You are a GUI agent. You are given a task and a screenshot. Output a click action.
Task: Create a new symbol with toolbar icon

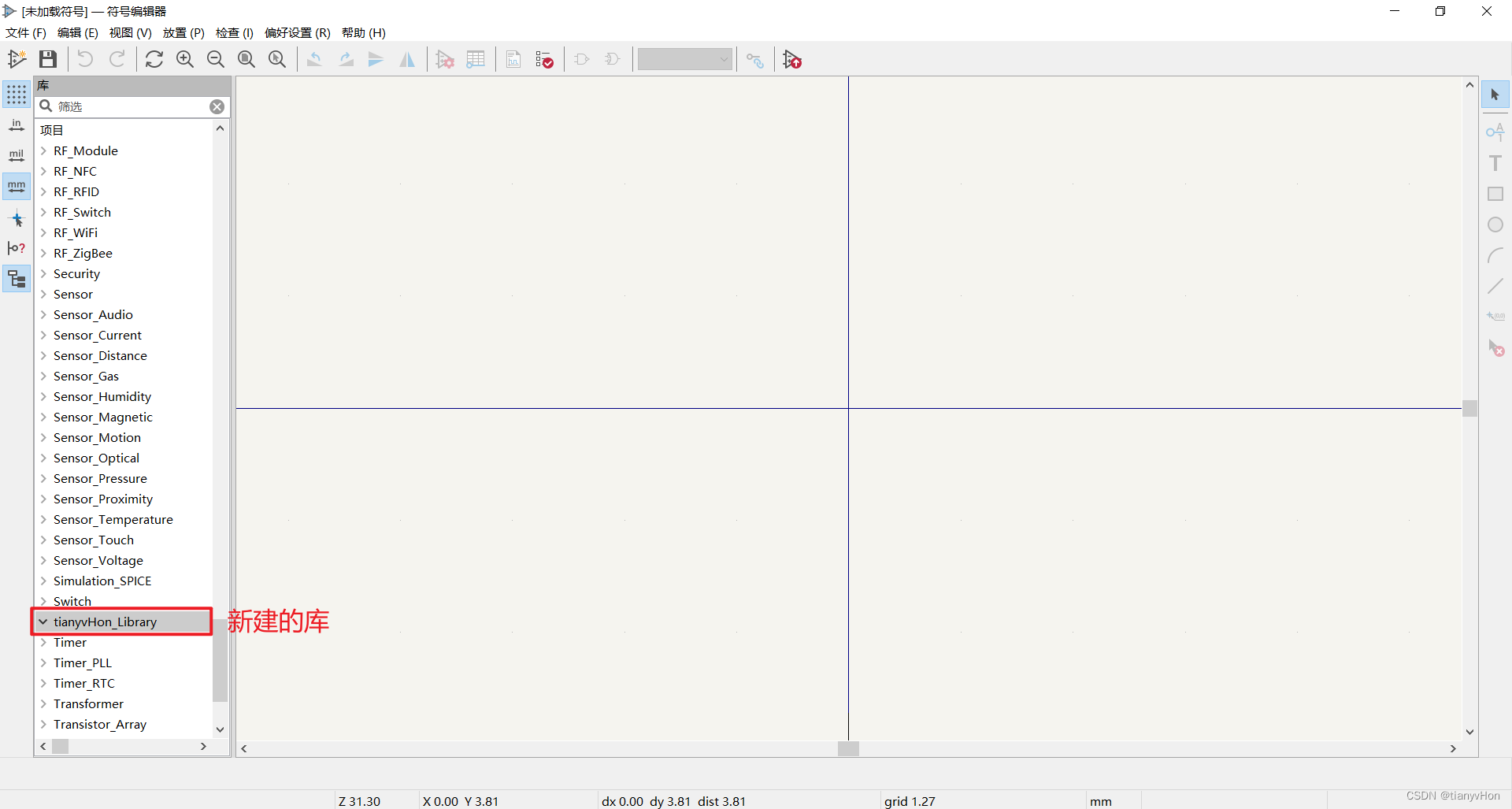[17, 59]
